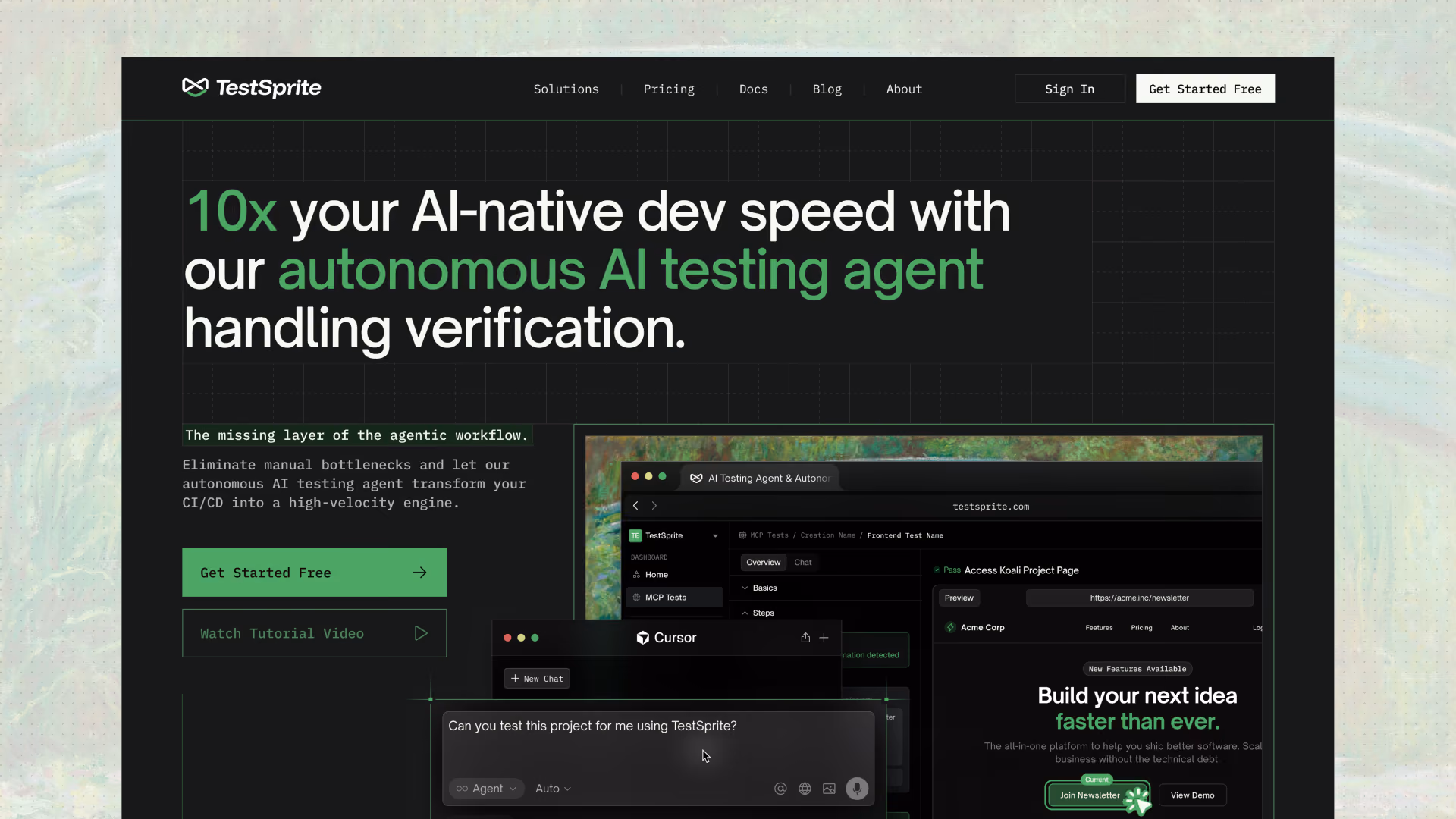Open the Solutions menu item
The width and height of the screenshot is (1456, 819).
pos(566,89)
